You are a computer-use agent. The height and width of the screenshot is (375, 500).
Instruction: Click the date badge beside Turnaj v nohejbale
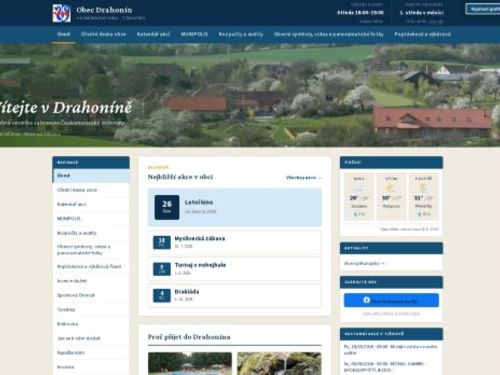click(162, 269)
